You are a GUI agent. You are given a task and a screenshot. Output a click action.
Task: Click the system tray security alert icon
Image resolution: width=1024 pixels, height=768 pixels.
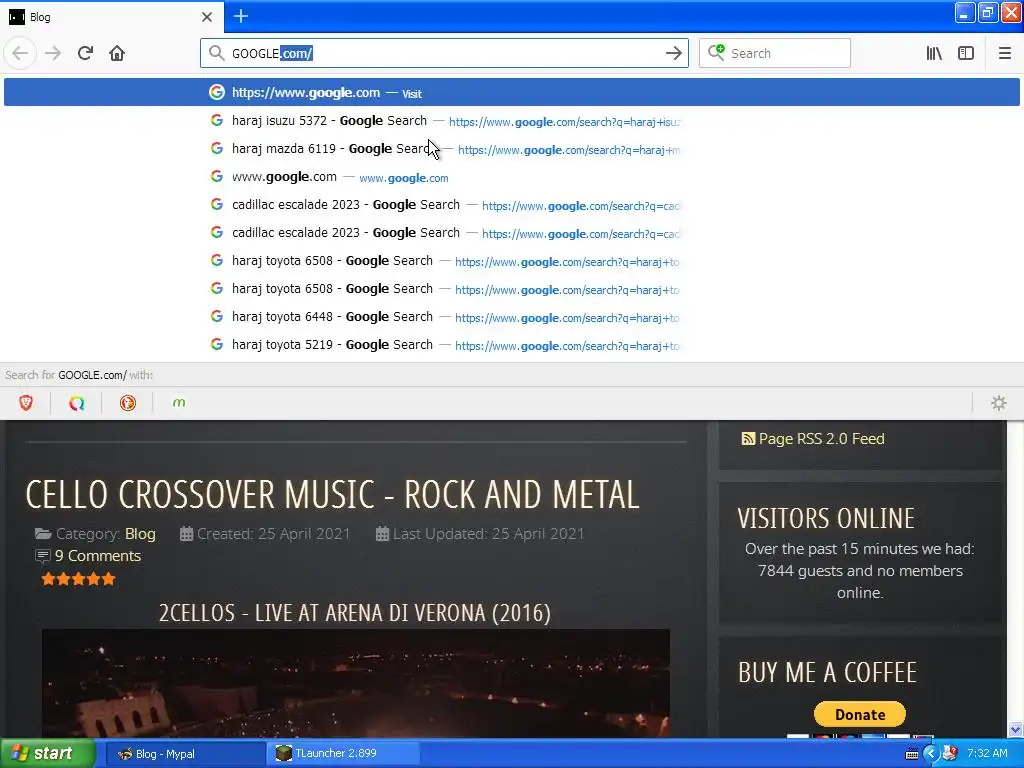950,754
